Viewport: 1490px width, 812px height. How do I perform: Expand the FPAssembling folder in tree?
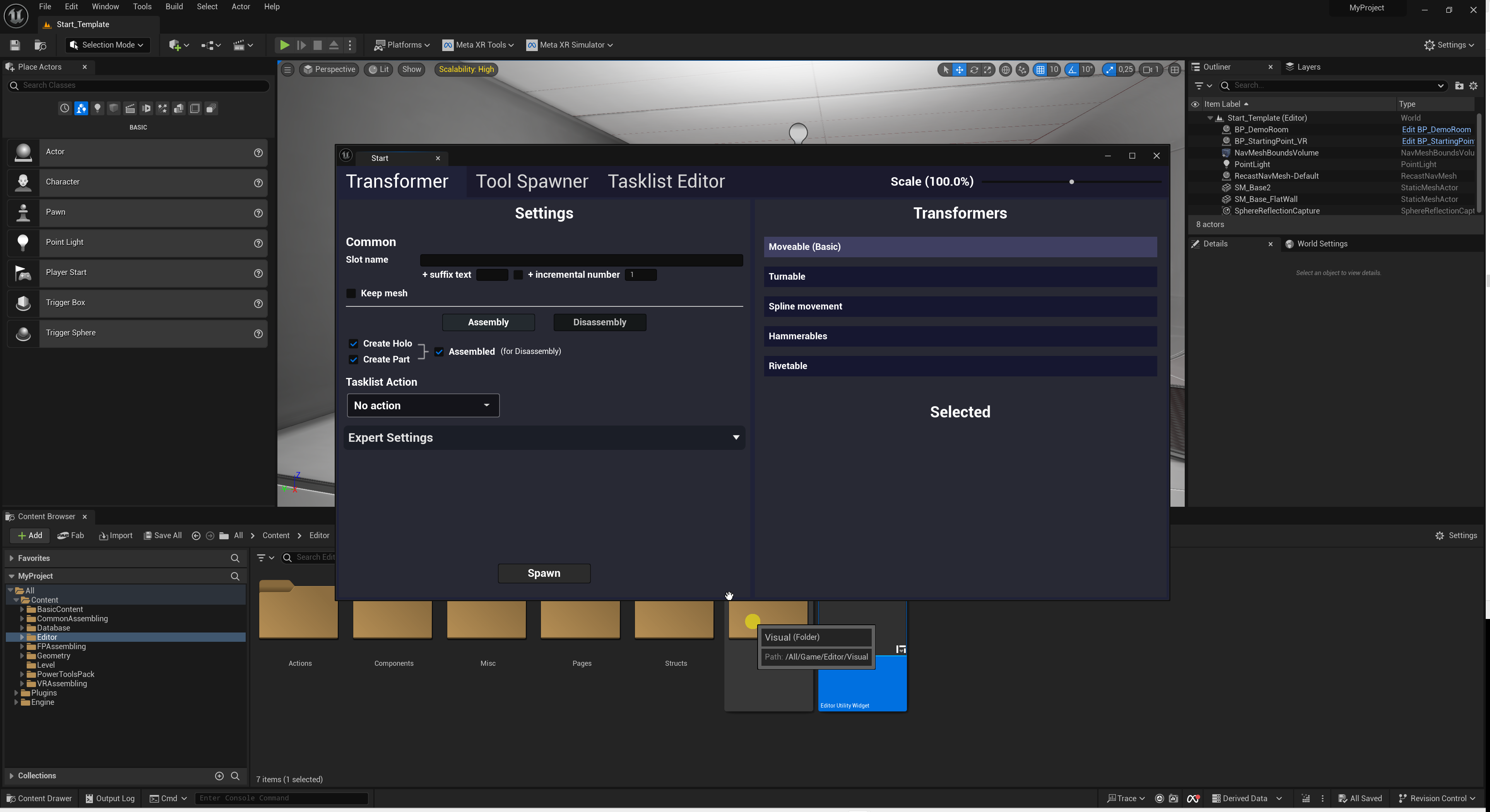pos(22,646)
